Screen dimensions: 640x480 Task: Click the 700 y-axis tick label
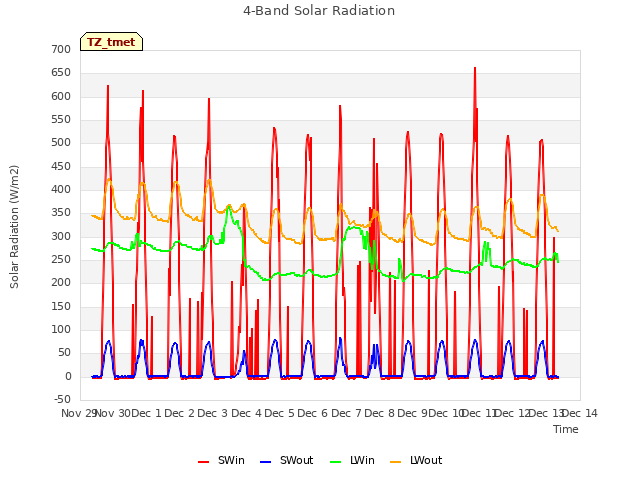pyautogui.click(x=61, y=49)
